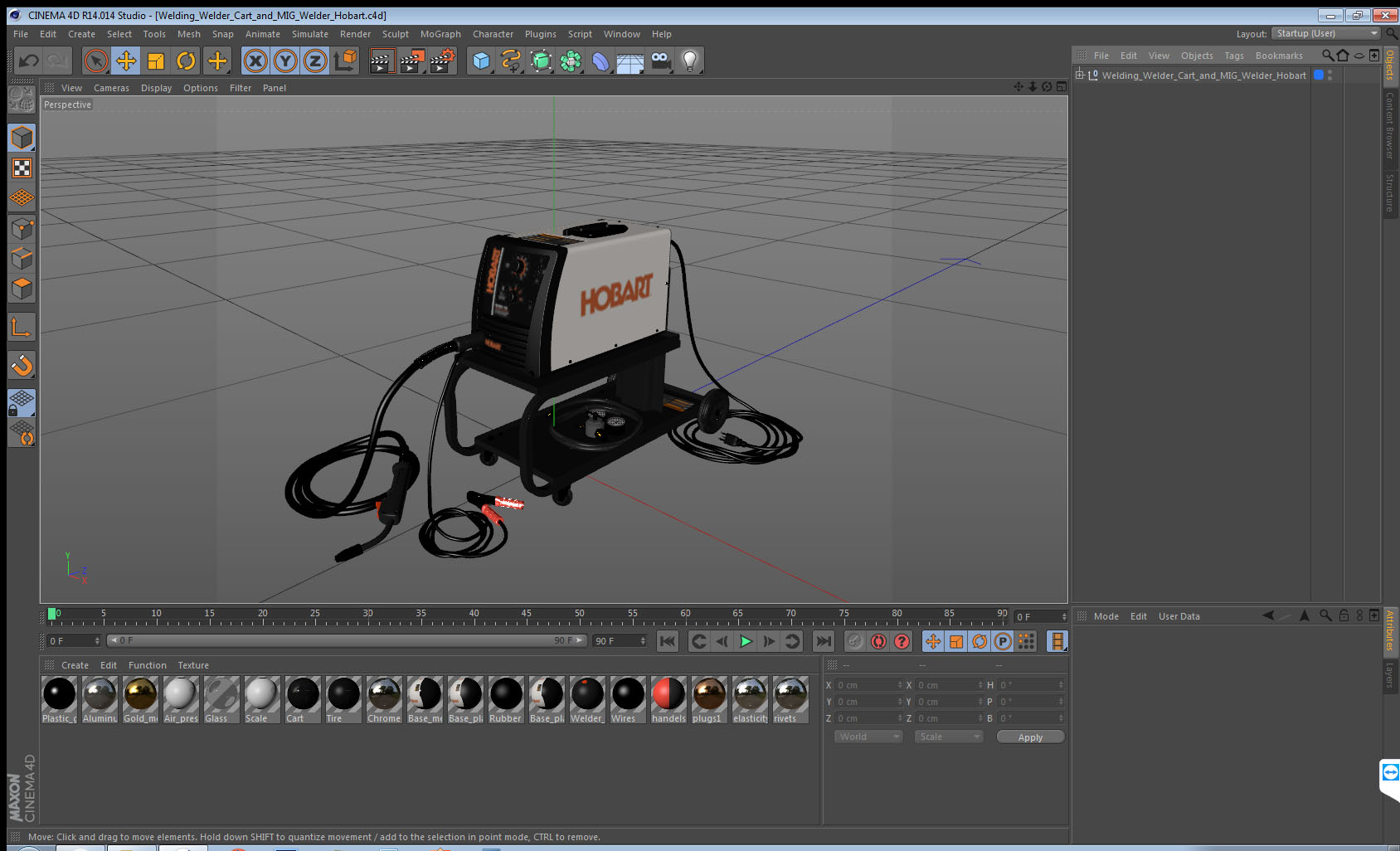Screen dimensions: 1400x851
Task: Open the Scale mode dropdown
Action: coord(949,737)
